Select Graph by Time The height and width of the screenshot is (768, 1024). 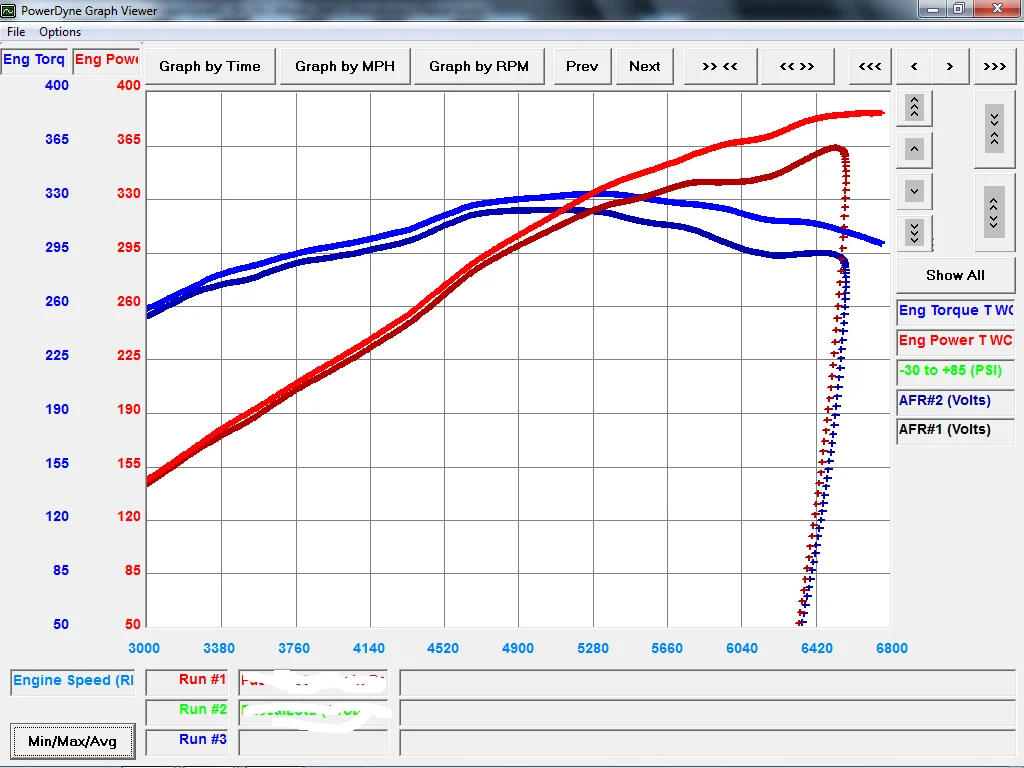[x=210, y=67]
